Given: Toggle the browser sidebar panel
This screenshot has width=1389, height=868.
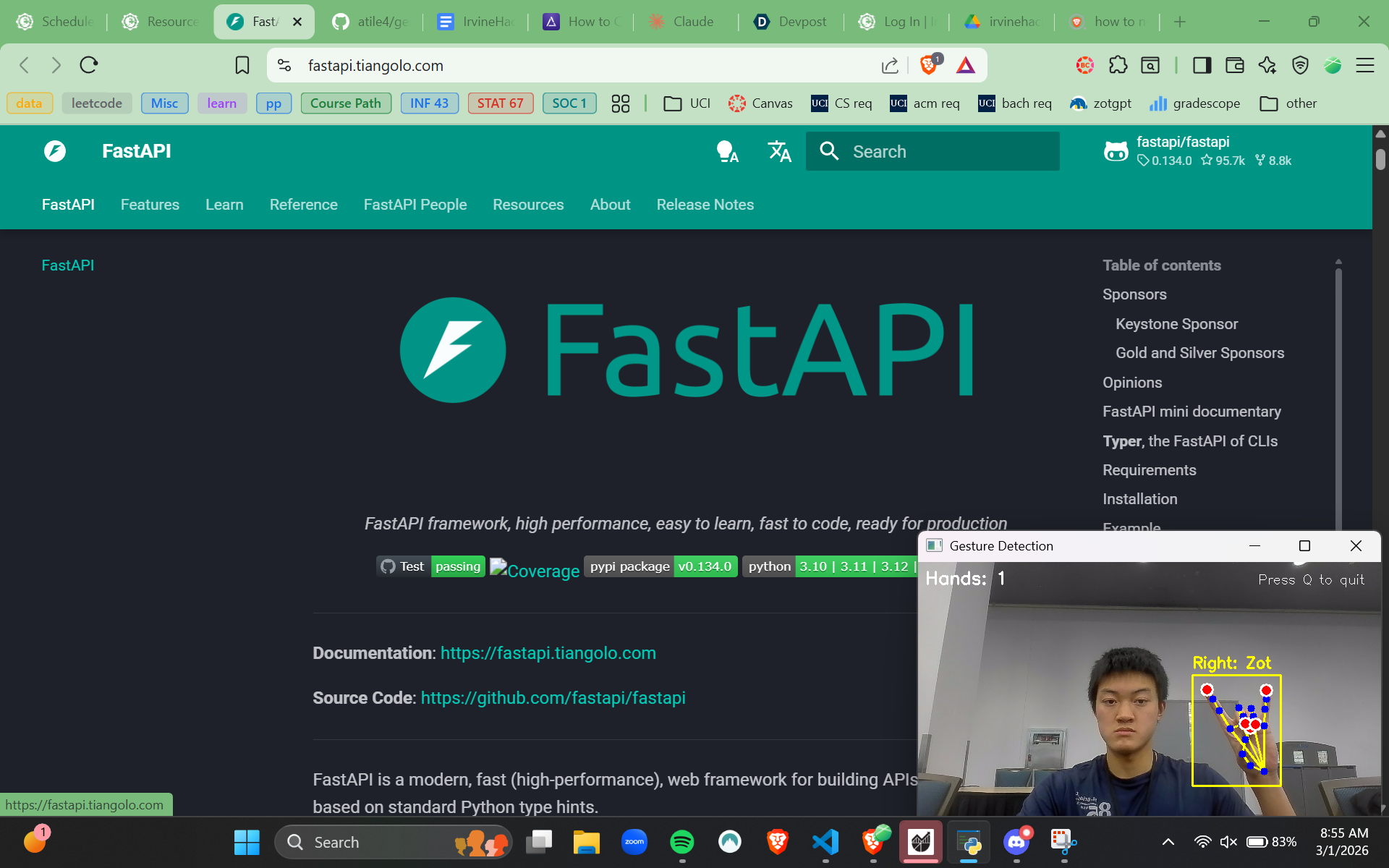Looking at the screenshot, I should click(x=1202, y=65).
